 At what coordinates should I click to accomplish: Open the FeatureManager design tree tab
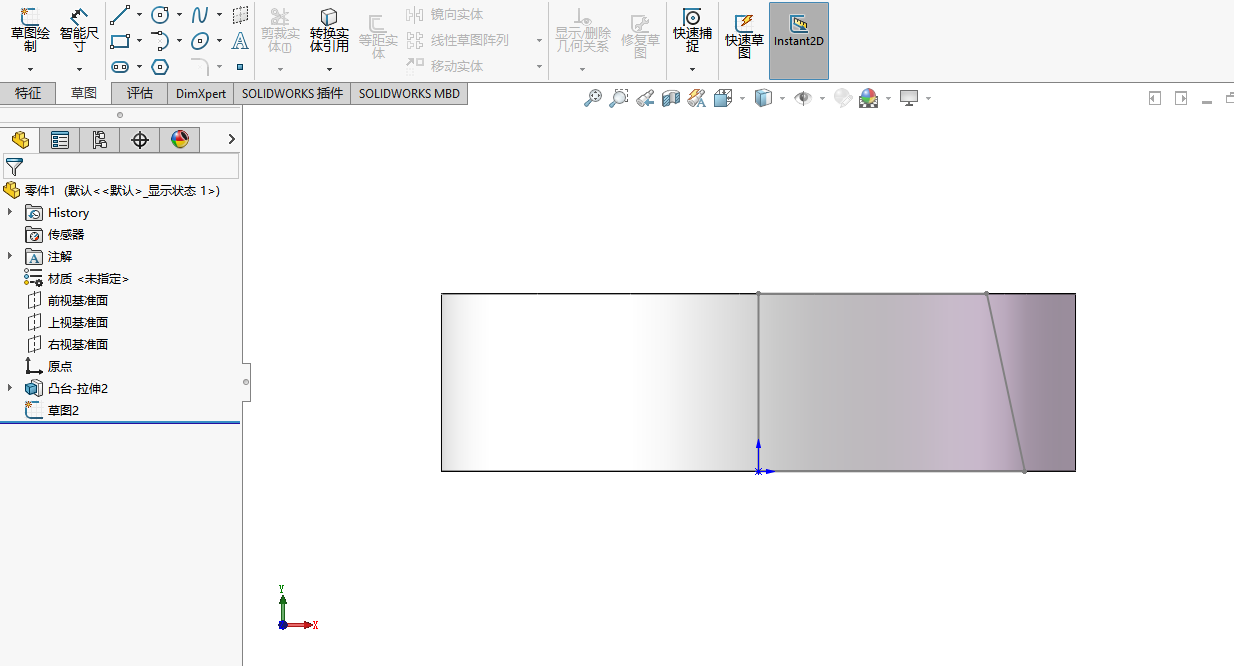click(x=20, y=140)
